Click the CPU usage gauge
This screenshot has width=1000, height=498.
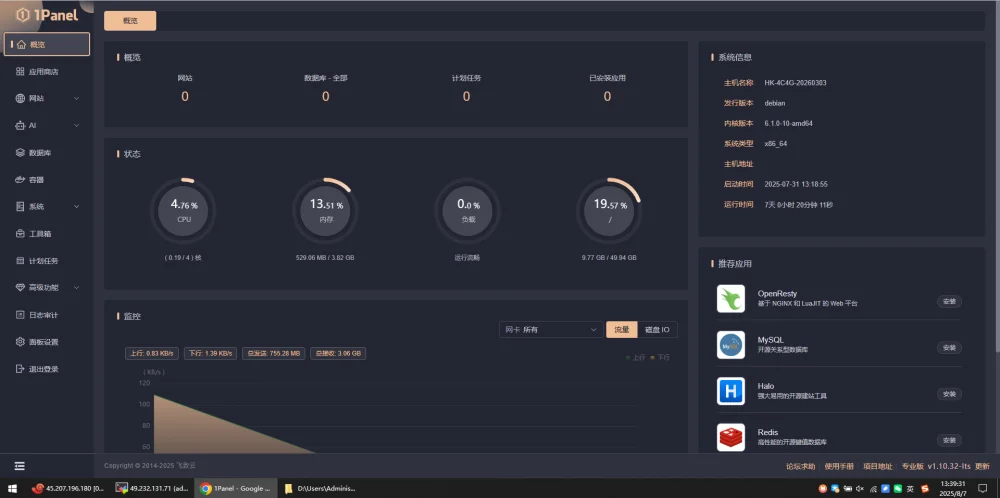(x=183, y=211)
